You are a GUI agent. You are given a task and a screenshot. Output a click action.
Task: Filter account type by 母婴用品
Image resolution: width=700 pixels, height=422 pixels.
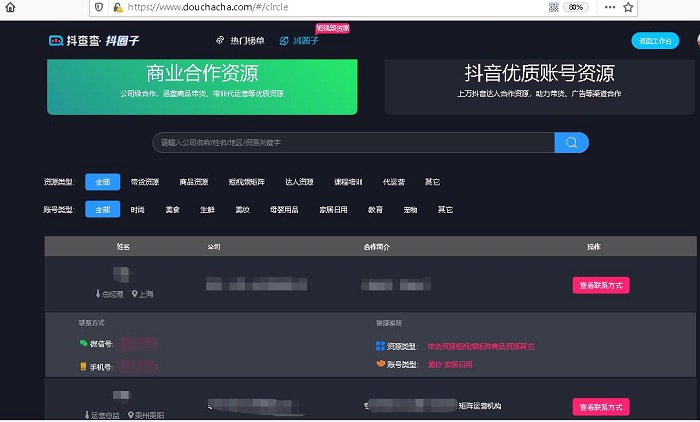[284, 209]
